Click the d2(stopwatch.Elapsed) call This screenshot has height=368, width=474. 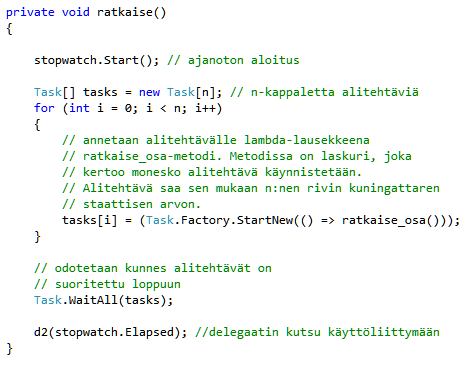pyautogui.click(x=111, y=332)
